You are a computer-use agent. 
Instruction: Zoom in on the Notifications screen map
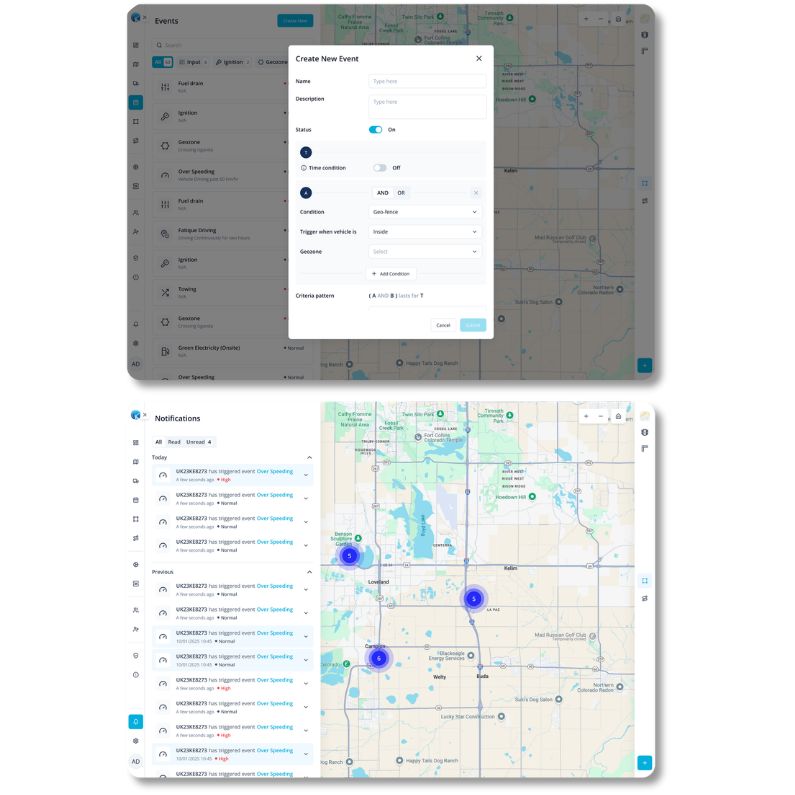586,416
